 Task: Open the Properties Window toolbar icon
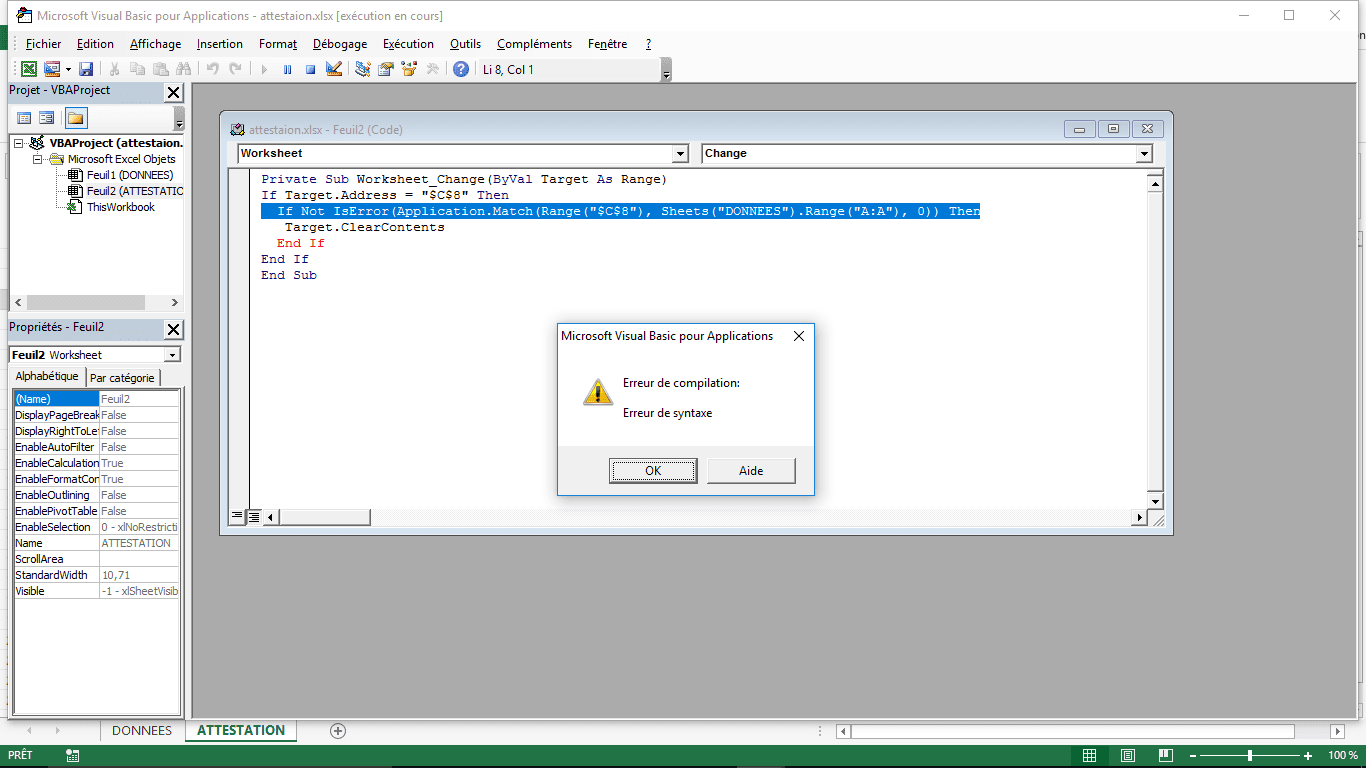[385, 69]
